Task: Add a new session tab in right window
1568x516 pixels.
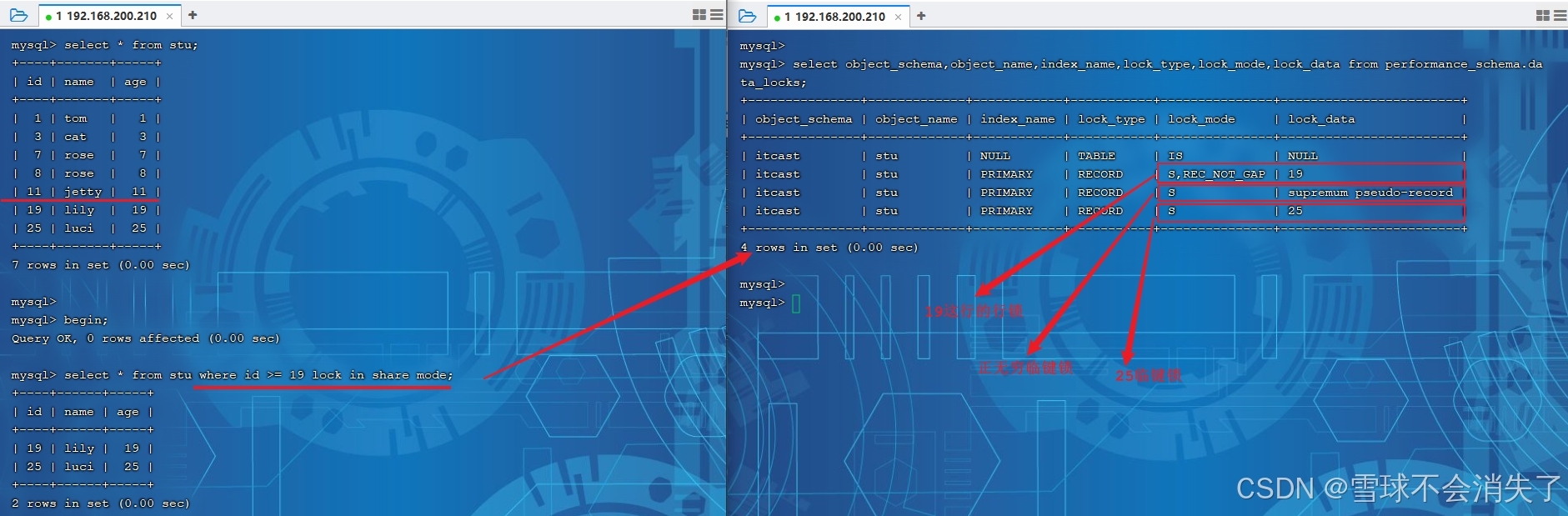Action: [x=921, y=16]
